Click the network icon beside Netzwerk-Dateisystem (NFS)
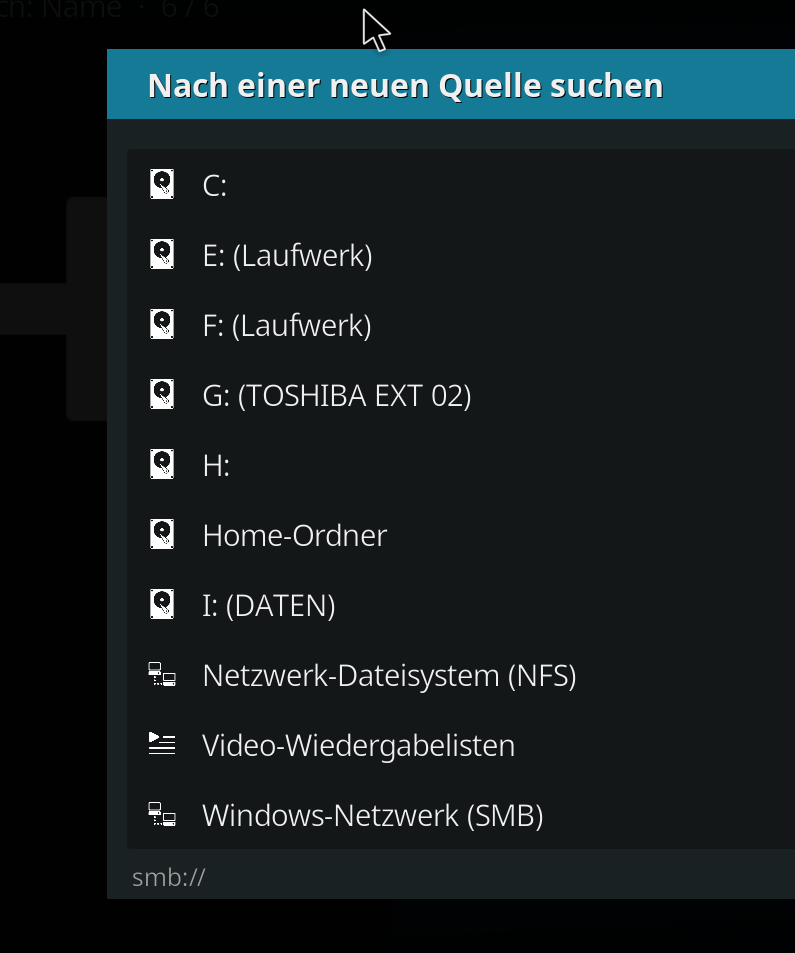Screen dimensions: 795x953 click(162, 675)
